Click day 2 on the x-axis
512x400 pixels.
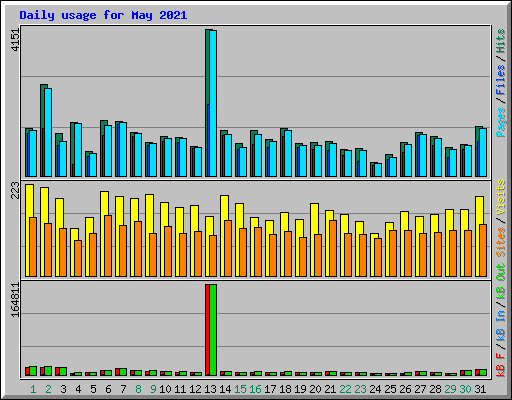click(x=48, y=389)
